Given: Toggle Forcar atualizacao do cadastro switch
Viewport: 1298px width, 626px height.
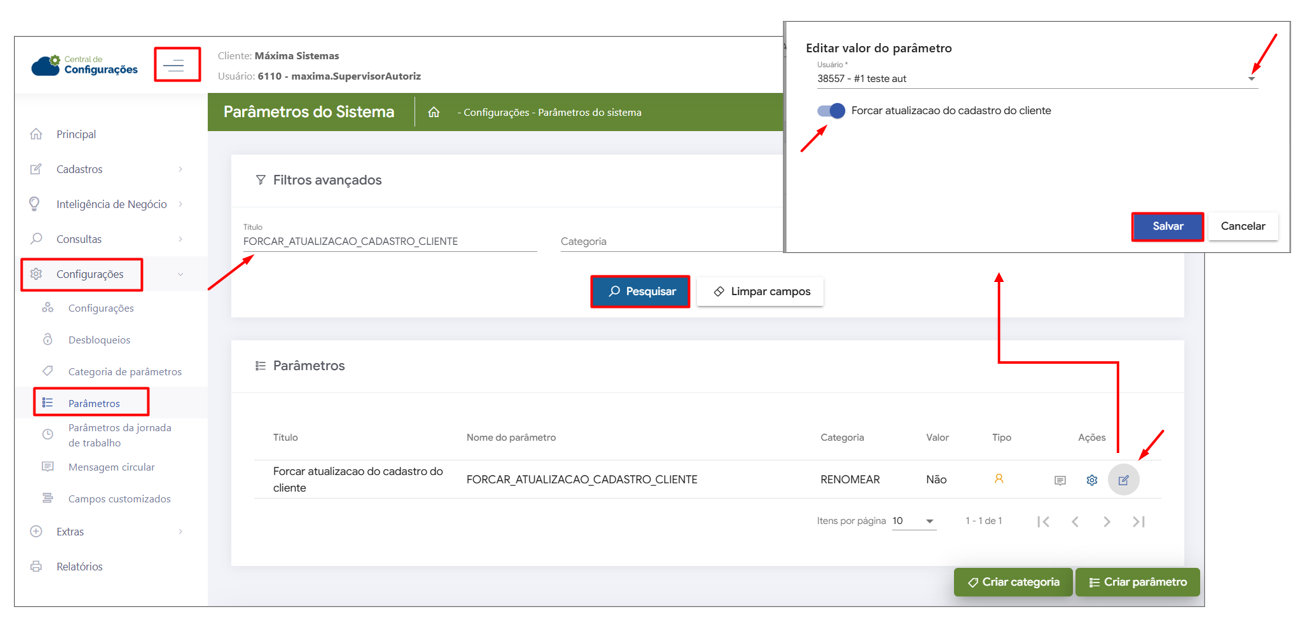Looking at the screenshot, I should (831, 111).
